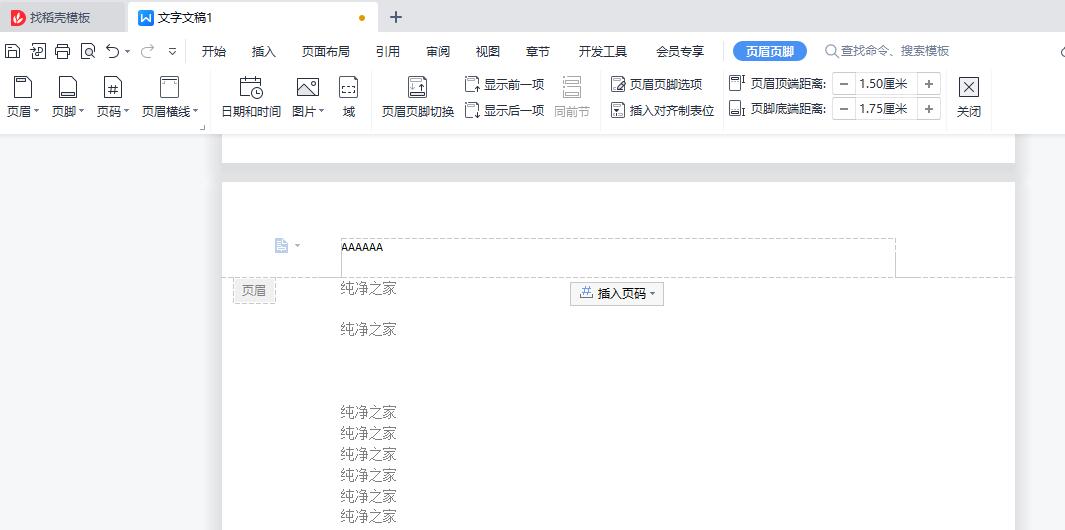Click the Date and Time icon
The height and width of the screenshot is (530, 1065).
tap(251, 88)
